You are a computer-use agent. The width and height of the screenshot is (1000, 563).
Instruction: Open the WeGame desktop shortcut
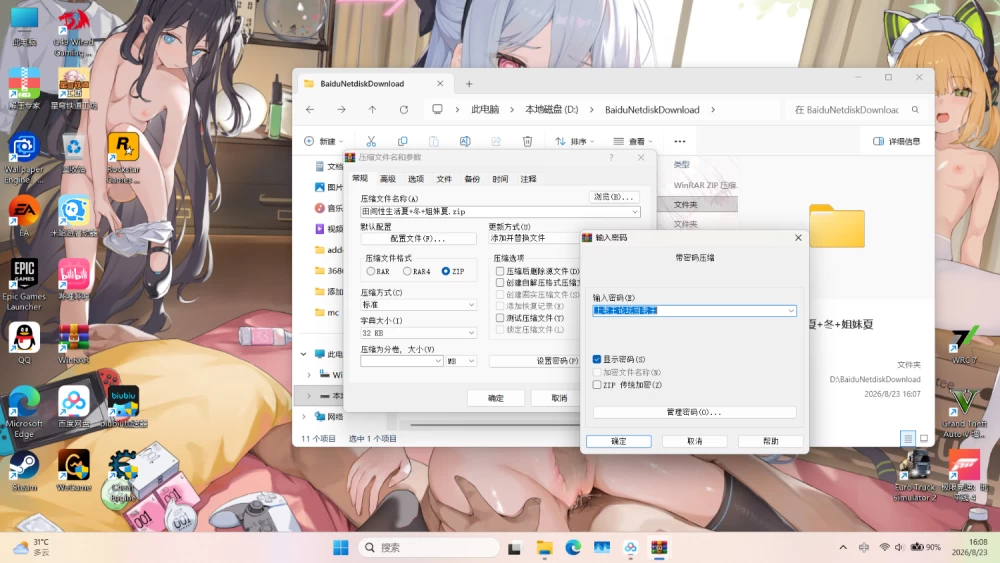(73, 471)
